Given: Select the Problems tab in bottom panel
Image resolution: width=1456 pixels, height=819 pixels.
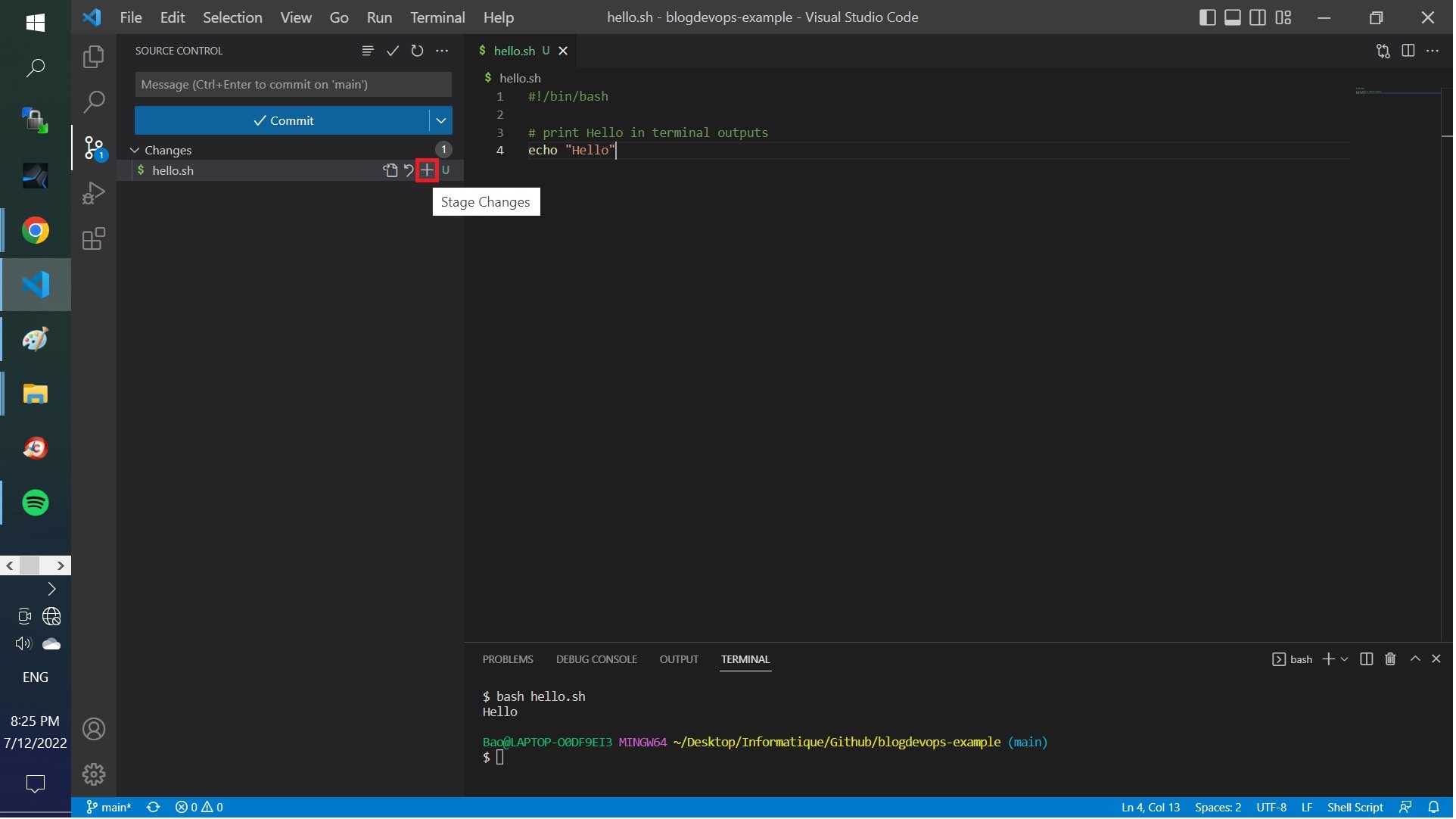Looking at the screenshot, I should pyautogui.click(x=507, y=658).
